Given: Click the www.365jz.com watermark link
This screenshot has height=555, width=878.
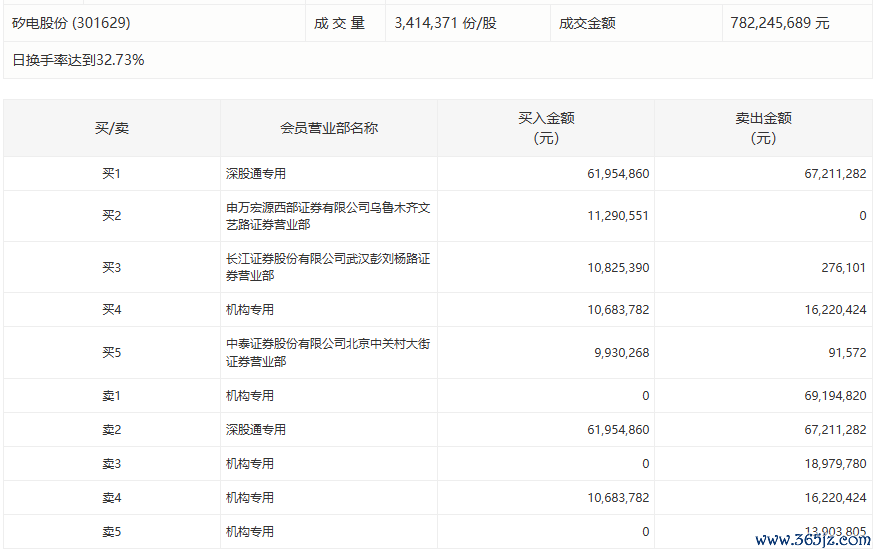Looking at the screenshot, I should click(812, 540).
